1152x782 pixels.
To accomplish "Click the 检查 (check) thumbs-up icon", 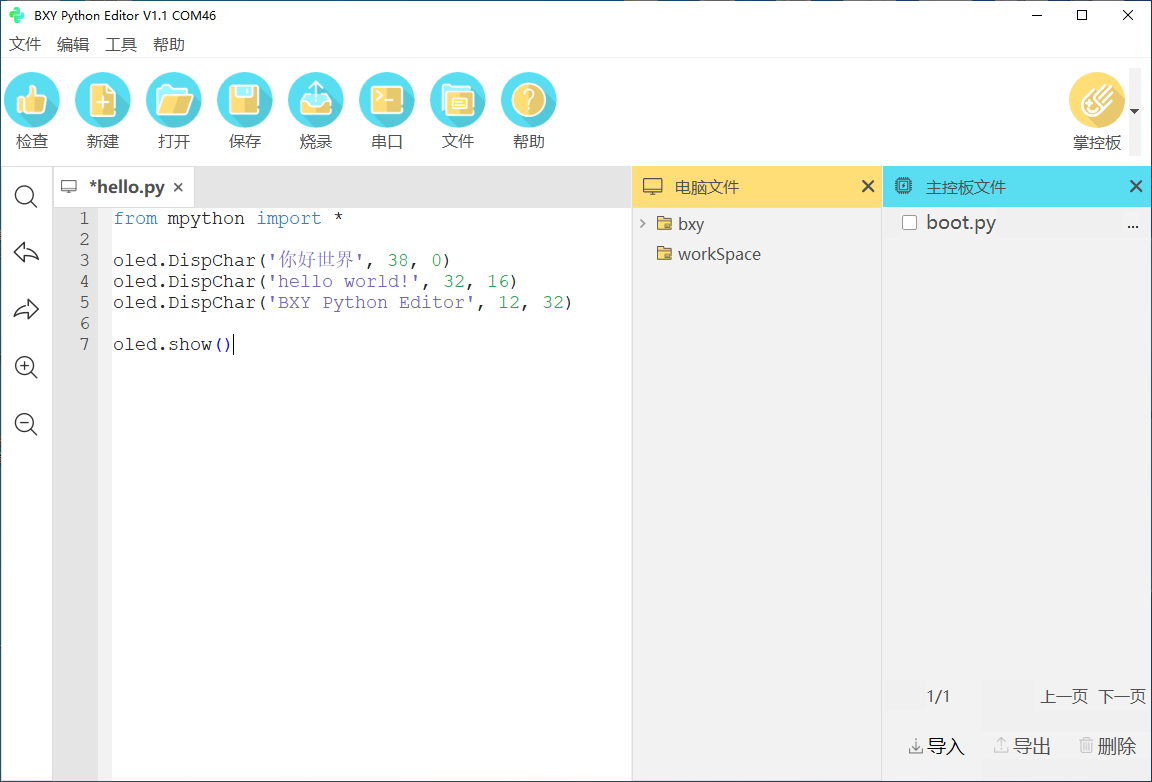I will [32, 100].
